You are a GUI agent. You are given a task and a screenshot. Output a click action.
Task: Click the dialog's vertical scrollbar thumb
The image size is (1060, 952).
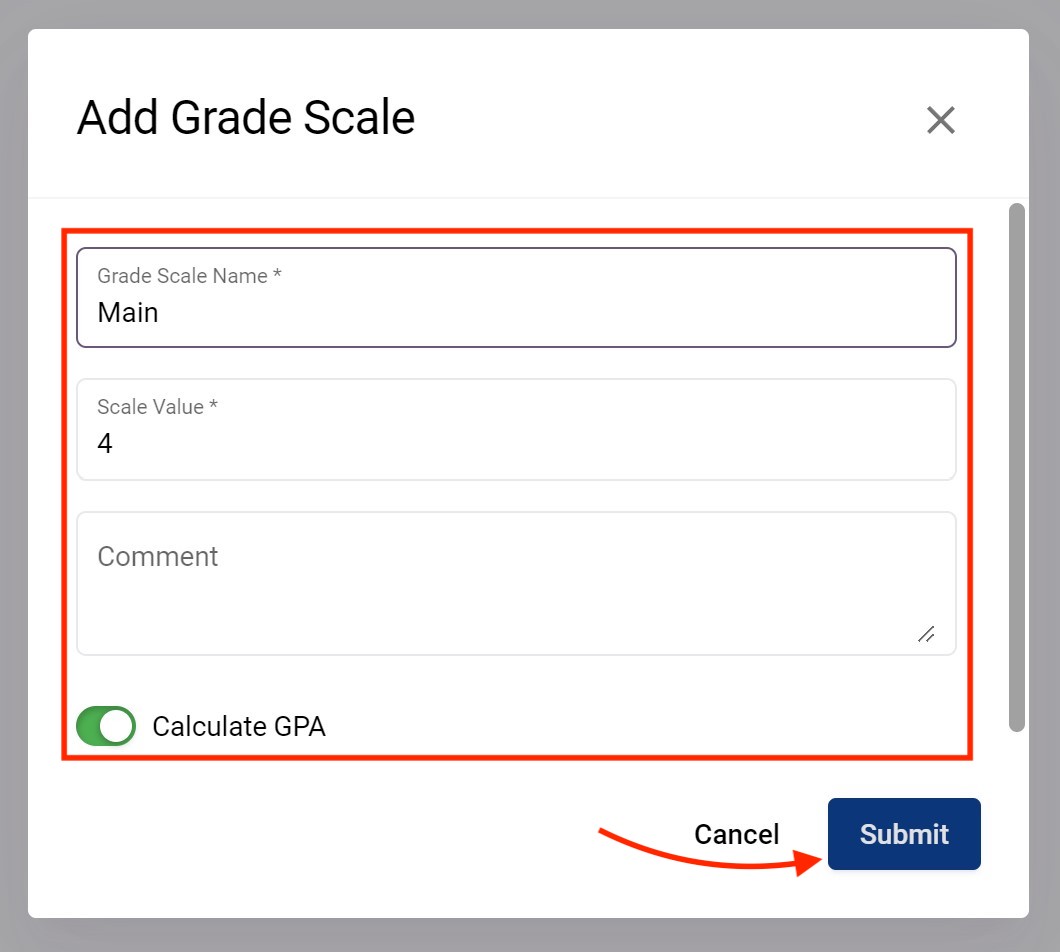coord(1017,467)
